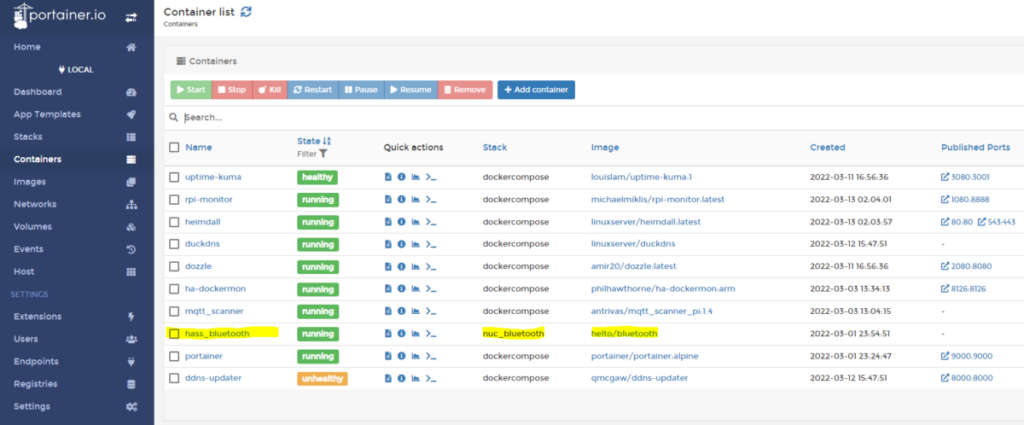Open console icon for heimdall container
This screenshot has height=425, width=1024.
click(x=430, y=222)
